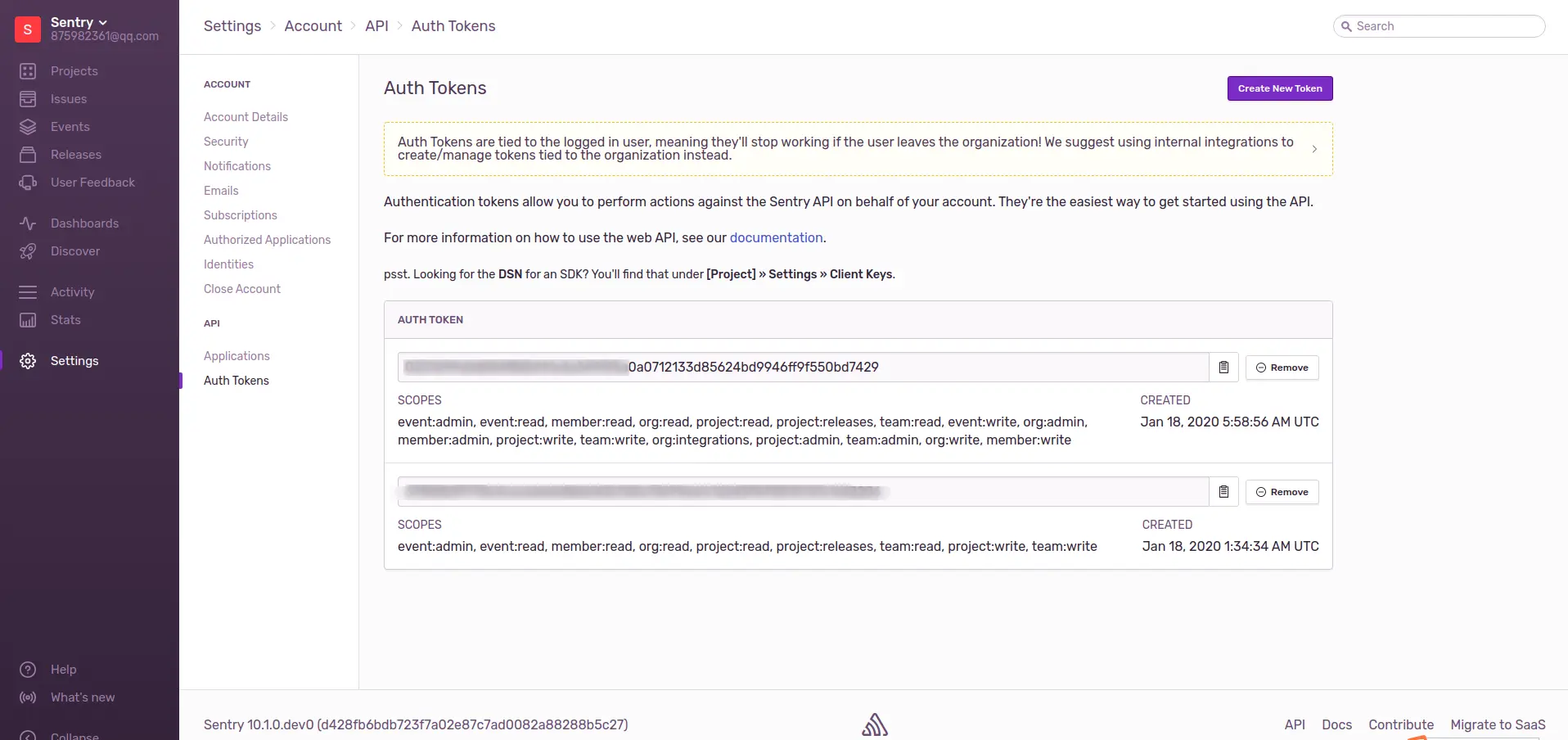1568x740 pixels.
Task: Open the Activity list icon
Action: click(x=28, y=292)
